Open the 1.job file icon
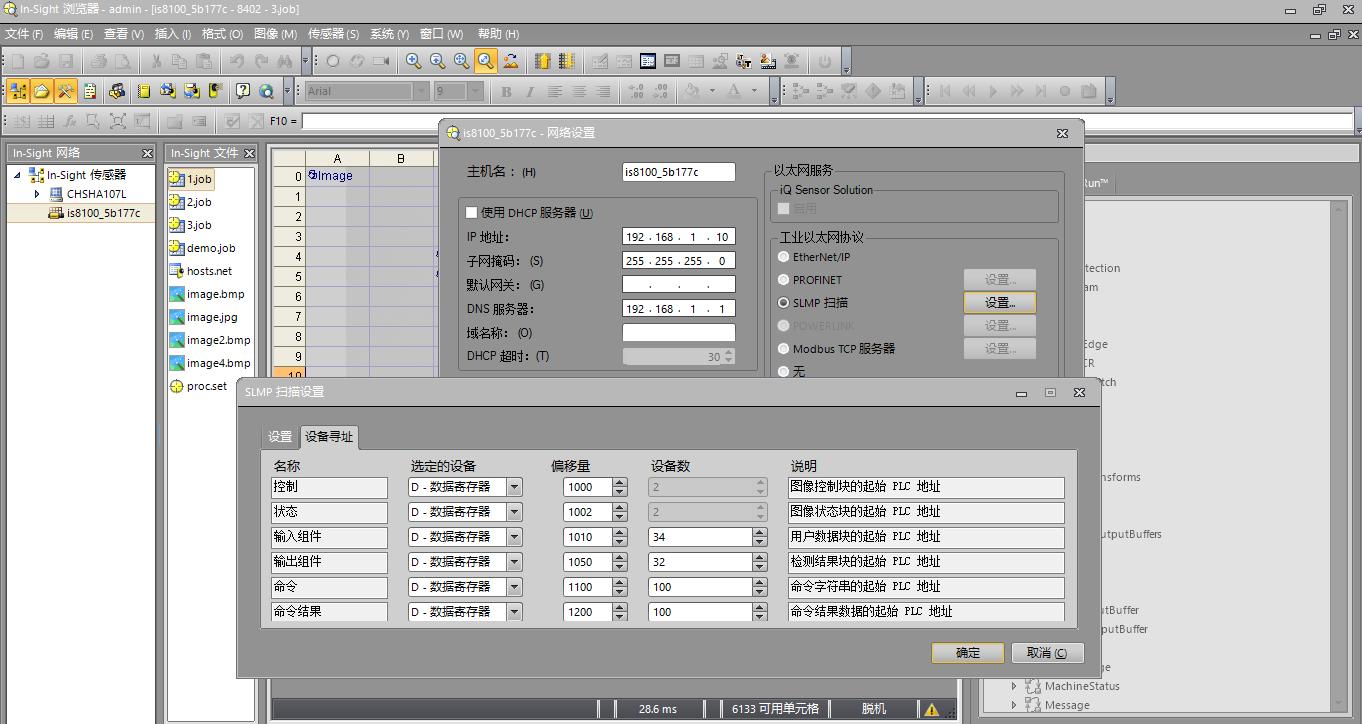 coord(177,179)
